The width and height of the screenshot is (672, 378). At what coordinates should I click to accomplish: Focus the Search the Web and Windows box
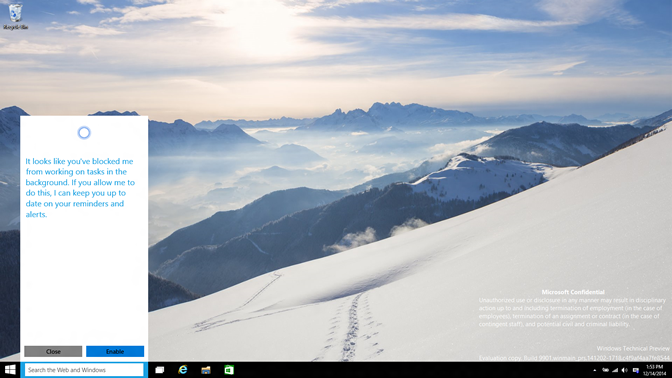pos(84,370)
